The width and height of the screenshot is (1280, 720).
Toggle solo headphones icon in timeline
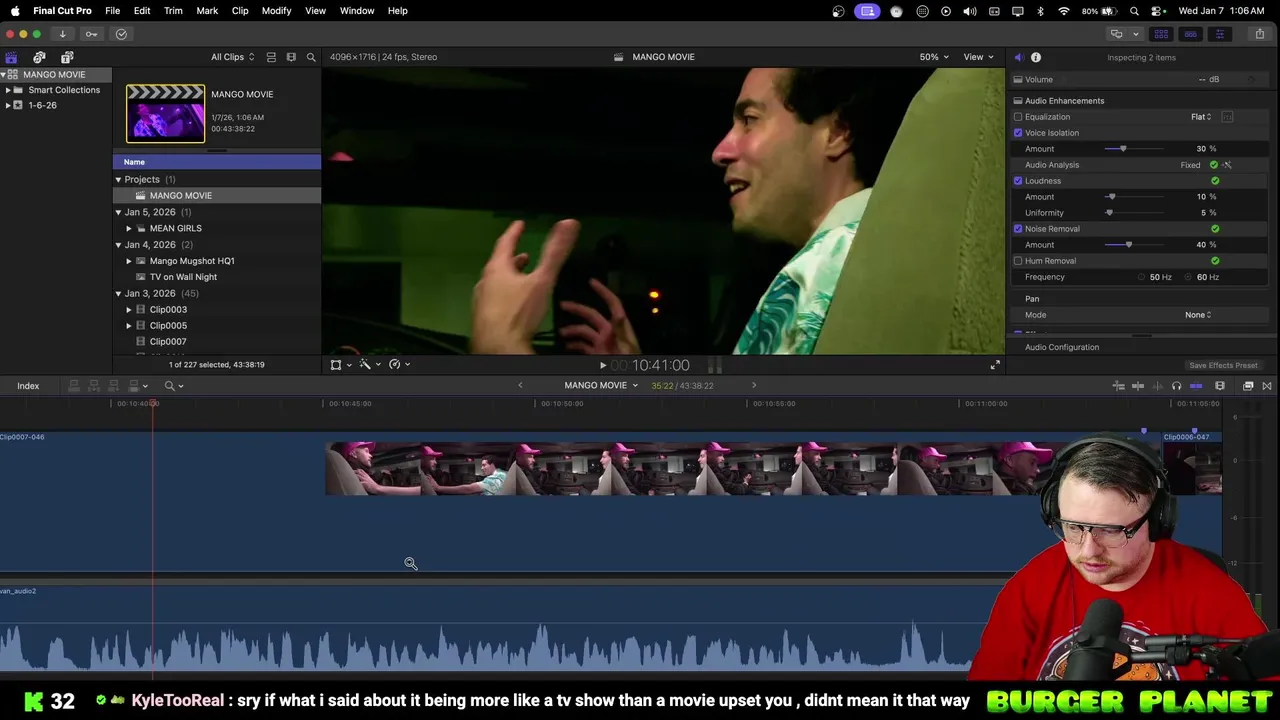[x=1176, y=386]
